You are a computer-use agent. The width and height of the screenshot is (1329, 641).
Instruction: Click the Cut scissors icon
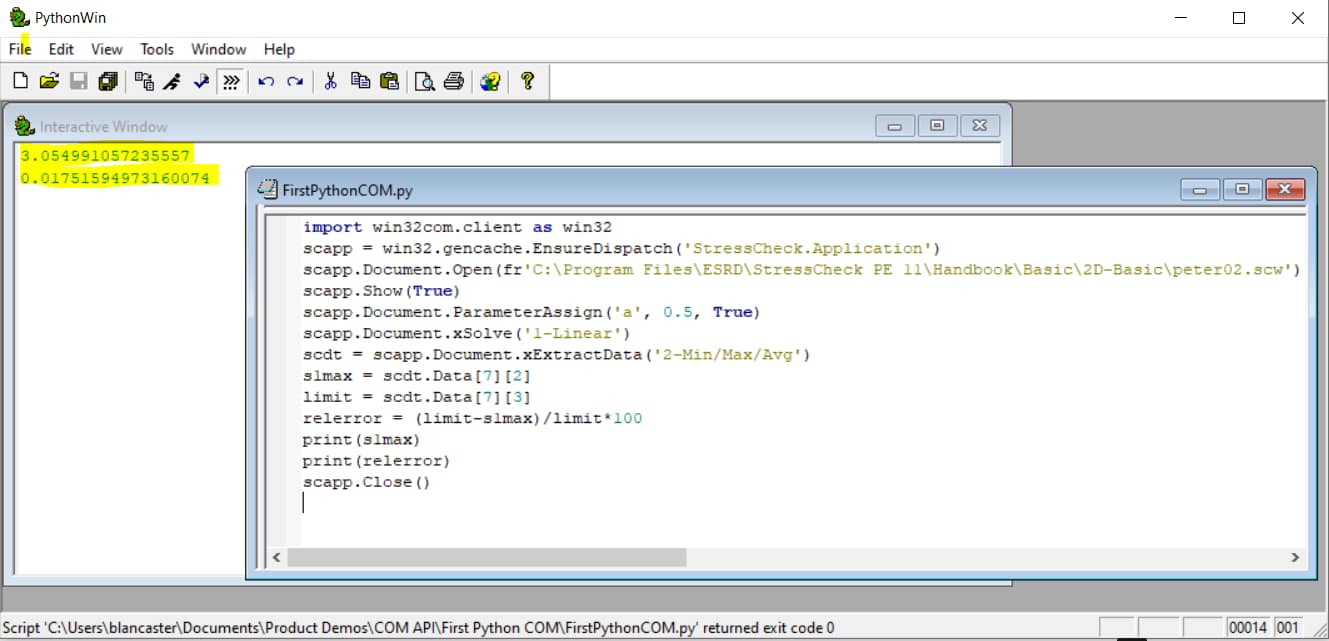pos(330,82)
